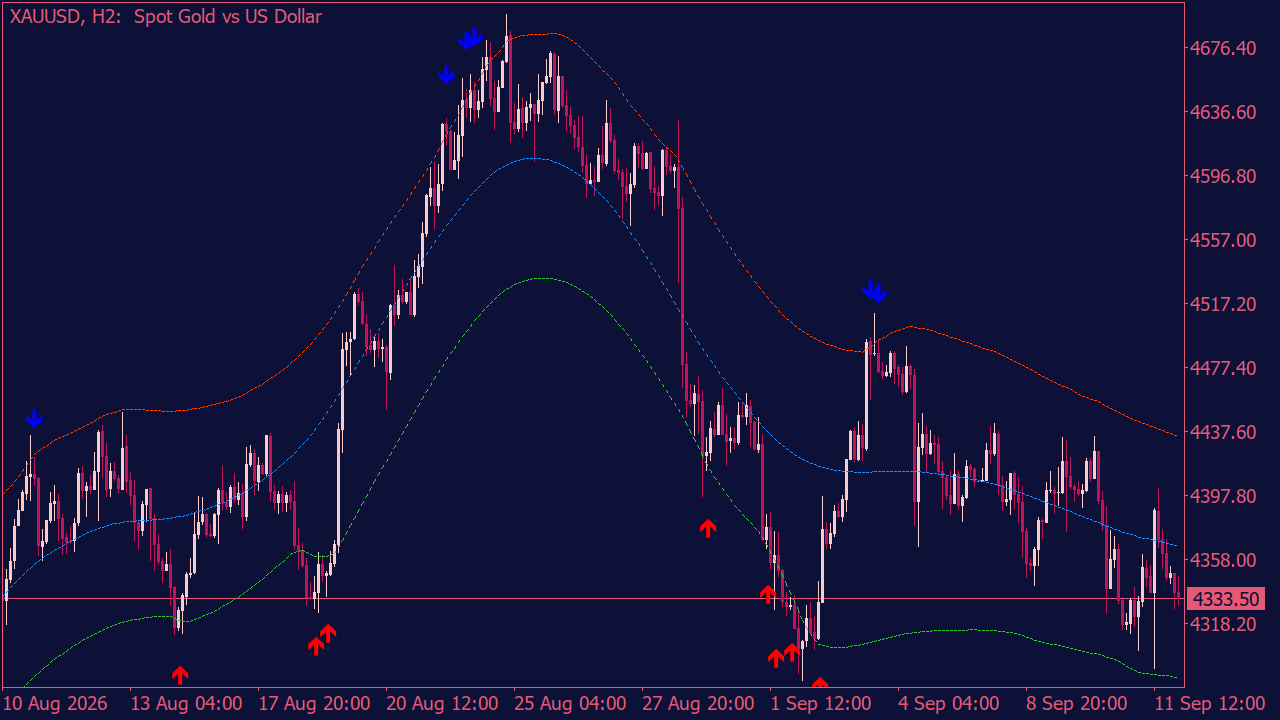Click the 4676.40 price axis label
Screen dimensions: 1280x720
click(x=1223, y=48)
